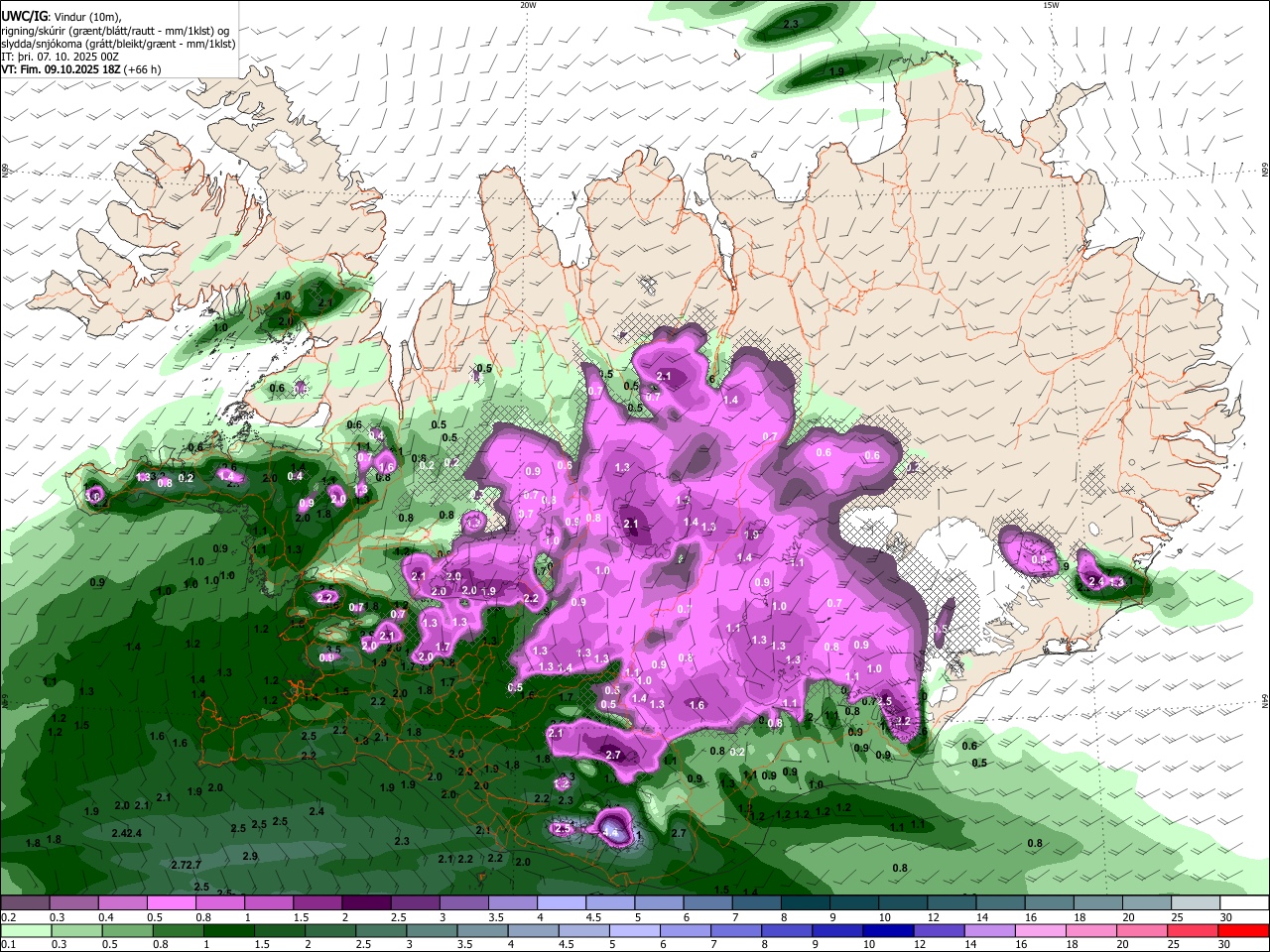The height and width of the screenshot is (952, 1270).
Task: Click the medium blue 8 rain legend swatch
Action: [x=787, y=930]
